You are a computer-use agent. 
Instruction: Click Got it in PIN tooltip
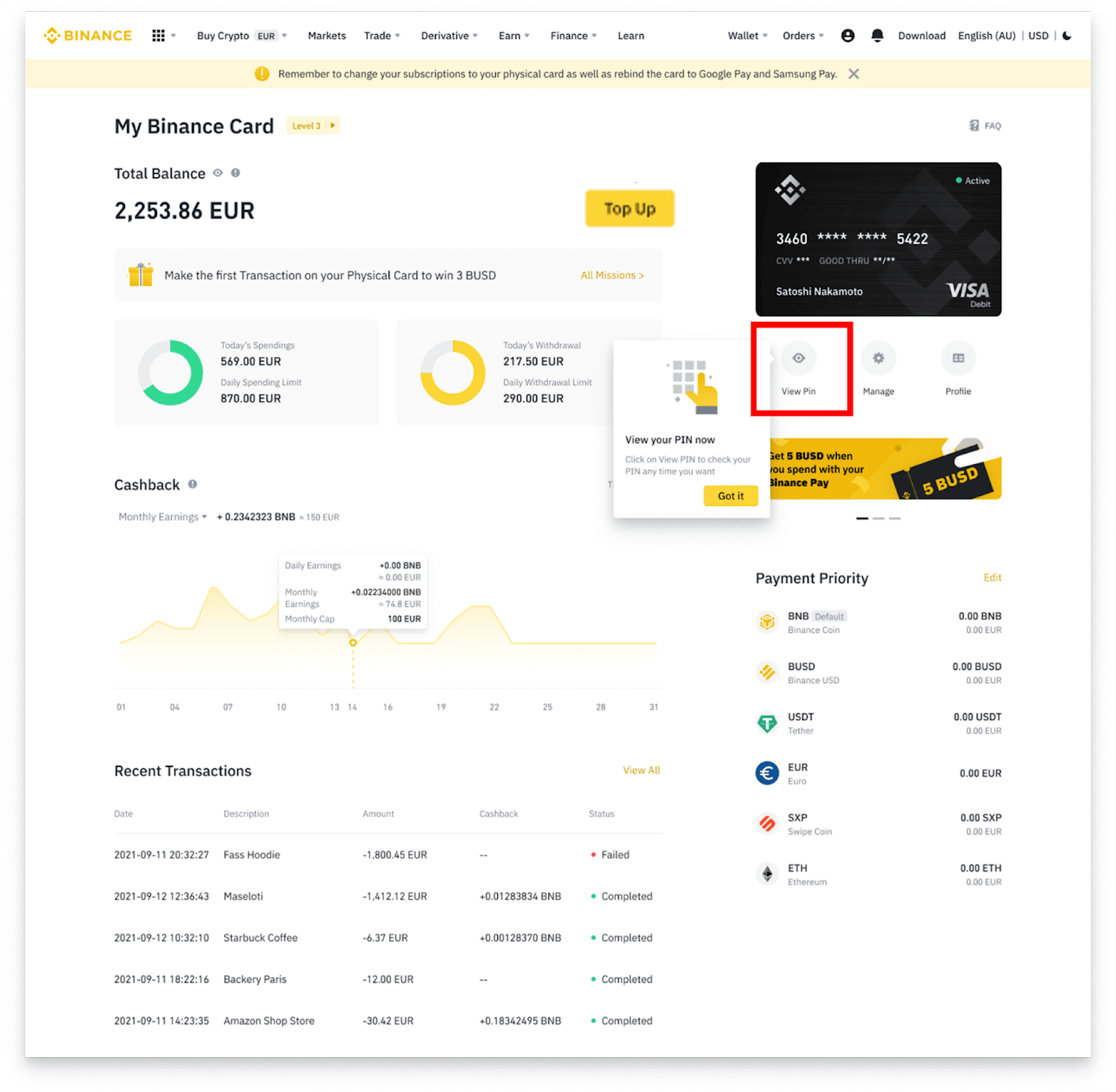click(731, 496)
